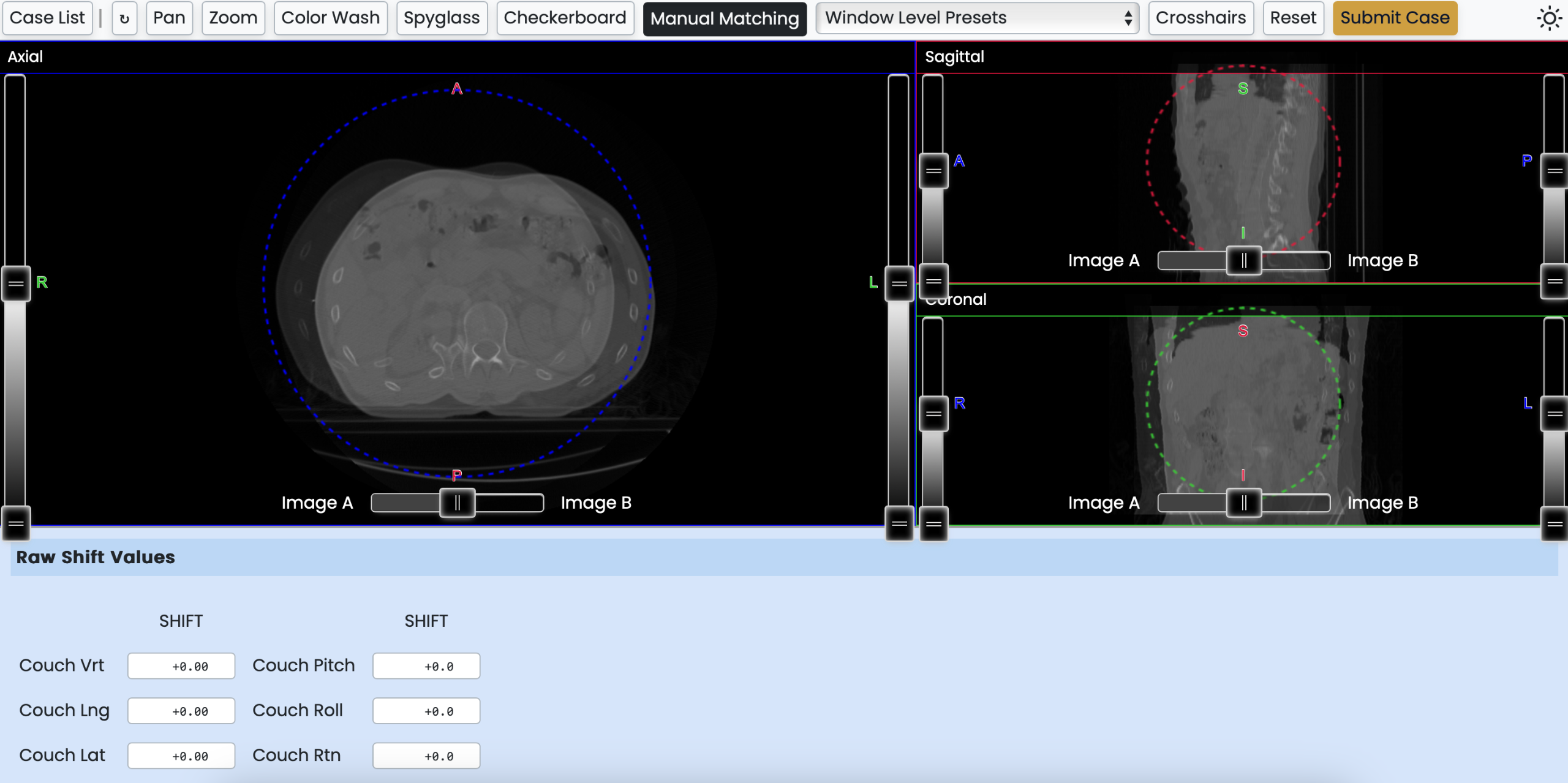Click the Couch Rtn shift field
Image resolution: width=1568 pixels, height=783 pixels.
(426, 755)
